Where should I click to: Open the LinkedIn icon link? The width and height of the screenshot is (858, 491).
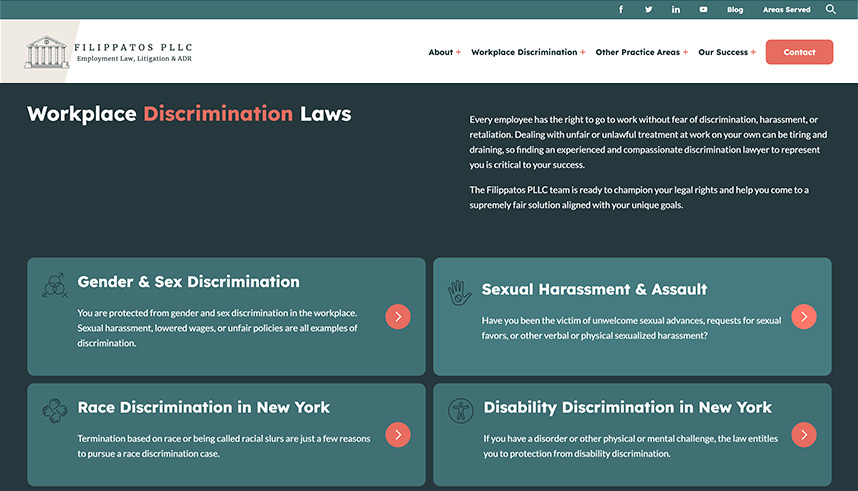click(676, 10)
